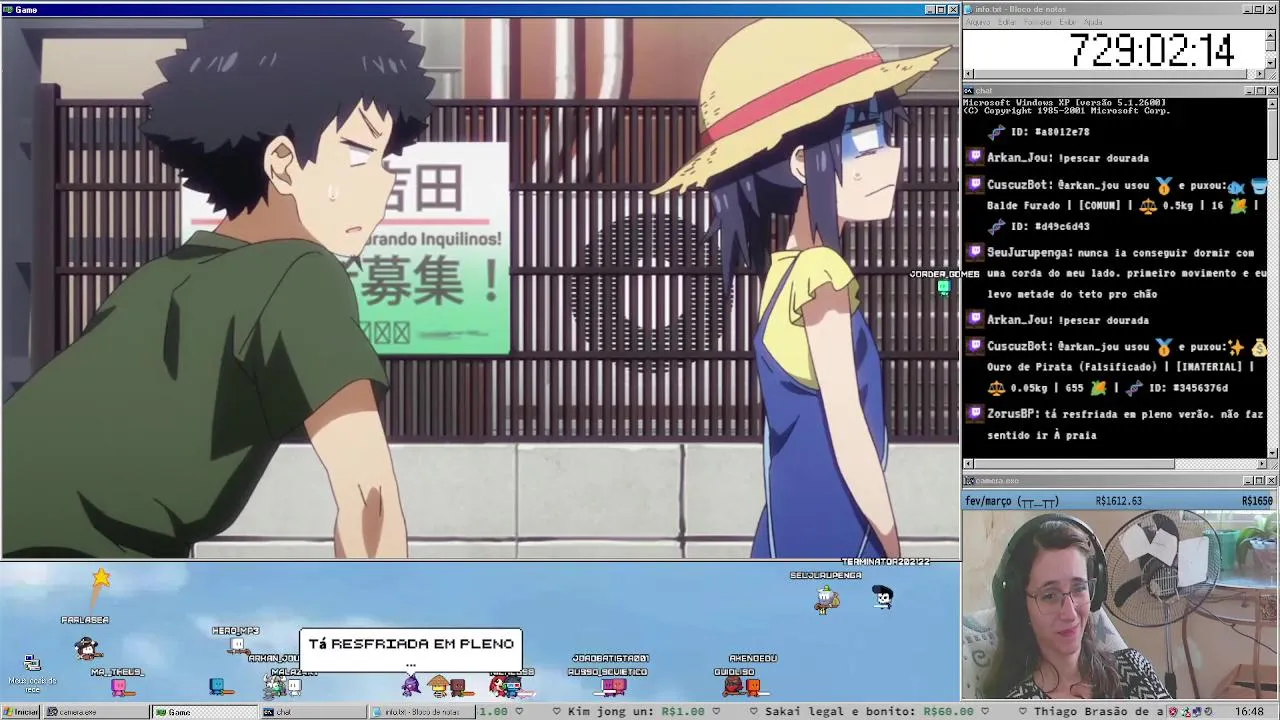Screen dimensions: 1280x720
Task: Click the Bloco de notas icon in title bar
Action: point(969,9)
